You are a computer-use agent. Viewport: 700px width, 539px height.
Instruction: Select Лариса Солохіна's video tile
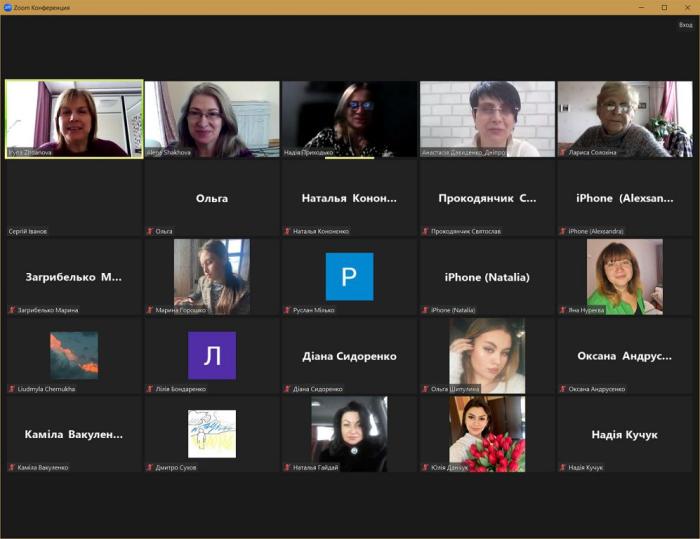[x=625, y=118]
